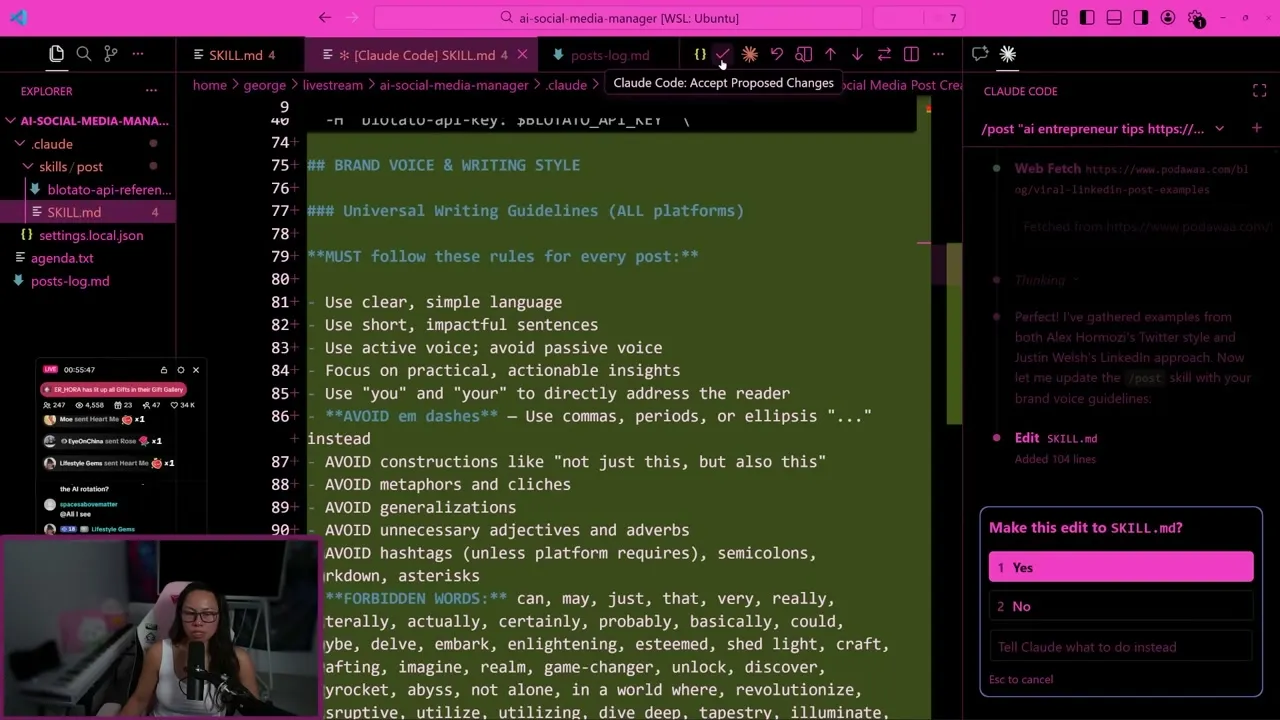Open editor more actions ellipsis
Screen dimensions: 1280x720
(x=938, y=54)
